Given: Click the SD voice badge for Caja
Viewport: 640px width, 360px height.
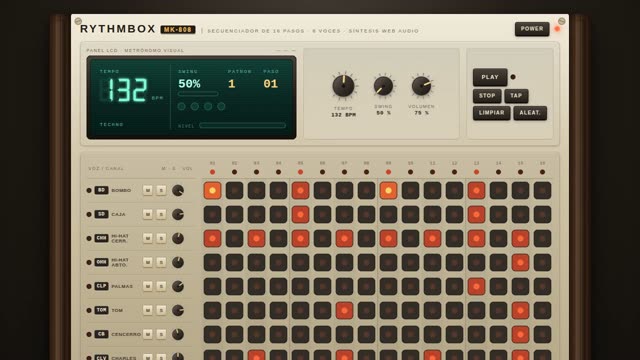Looking at the screenshot, I should [x=102, y=214].
